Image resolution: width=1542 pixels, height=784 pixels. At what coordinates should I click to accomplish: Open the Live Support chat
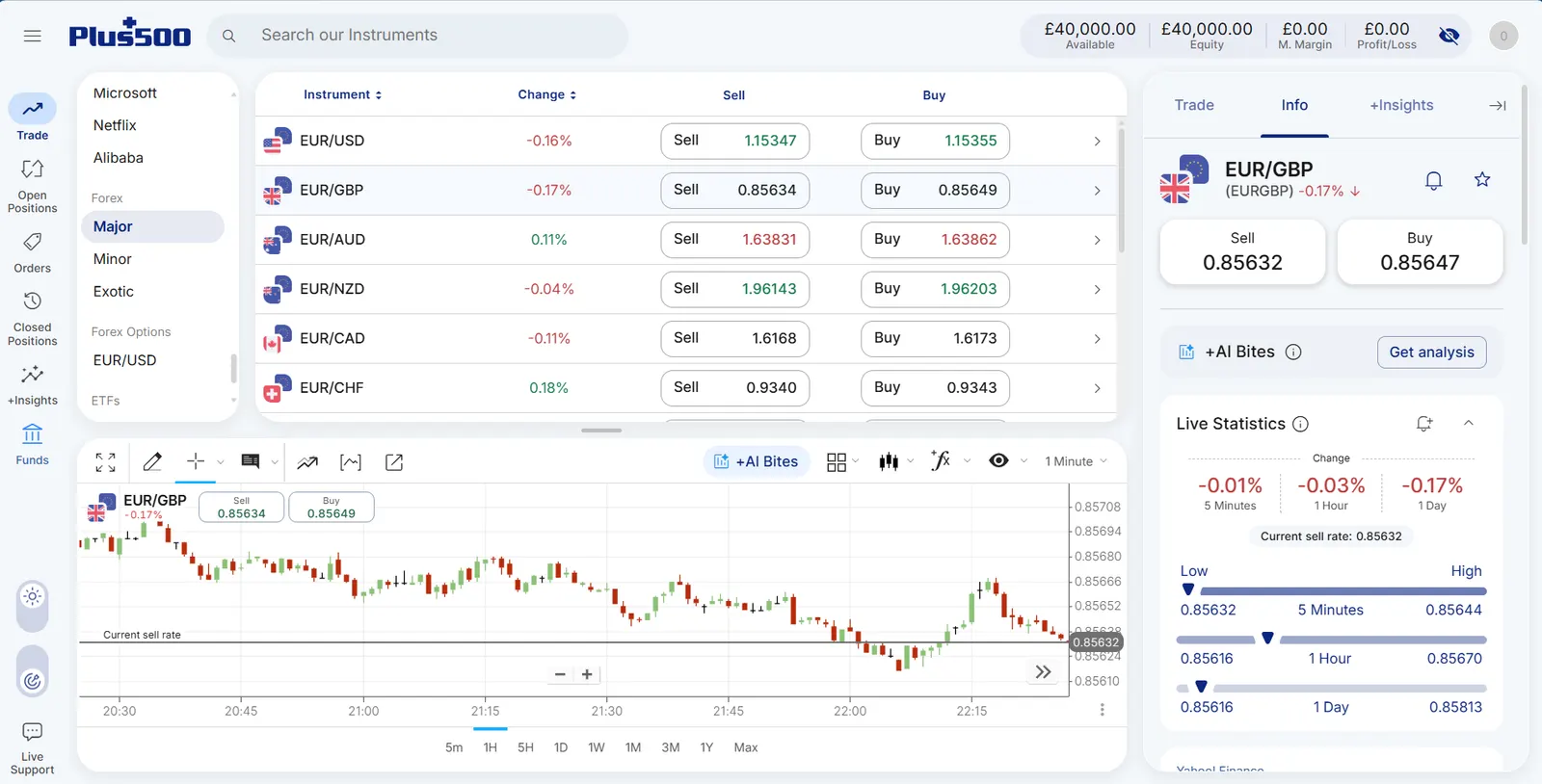(32, 748)
